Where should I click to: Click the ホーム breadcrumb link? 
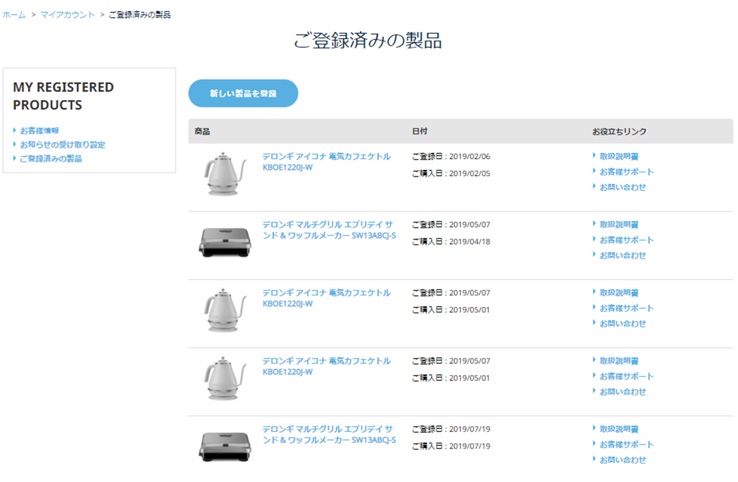click(14, 15)
